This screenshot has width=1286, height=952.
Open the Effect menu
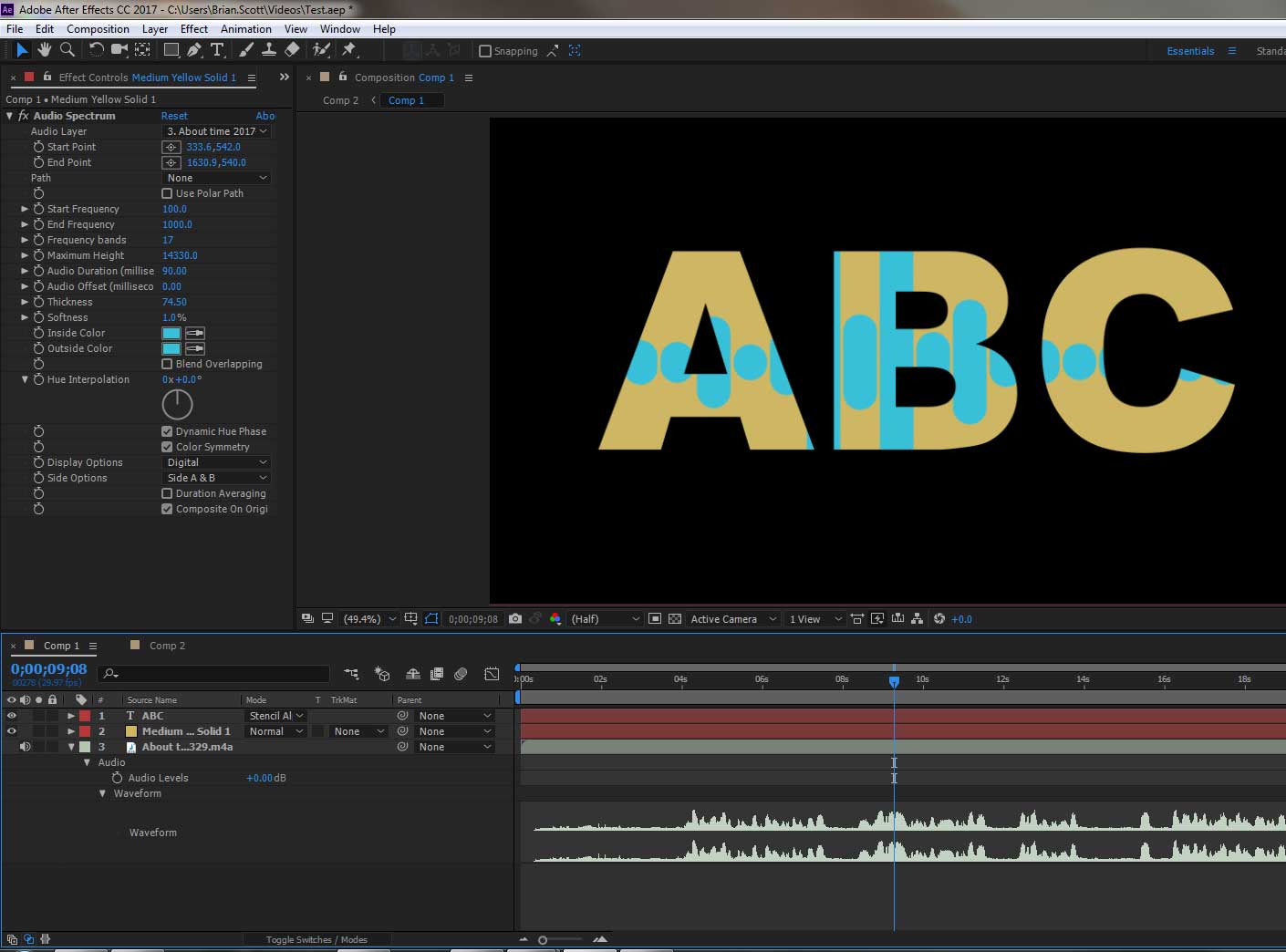(194, 29)
